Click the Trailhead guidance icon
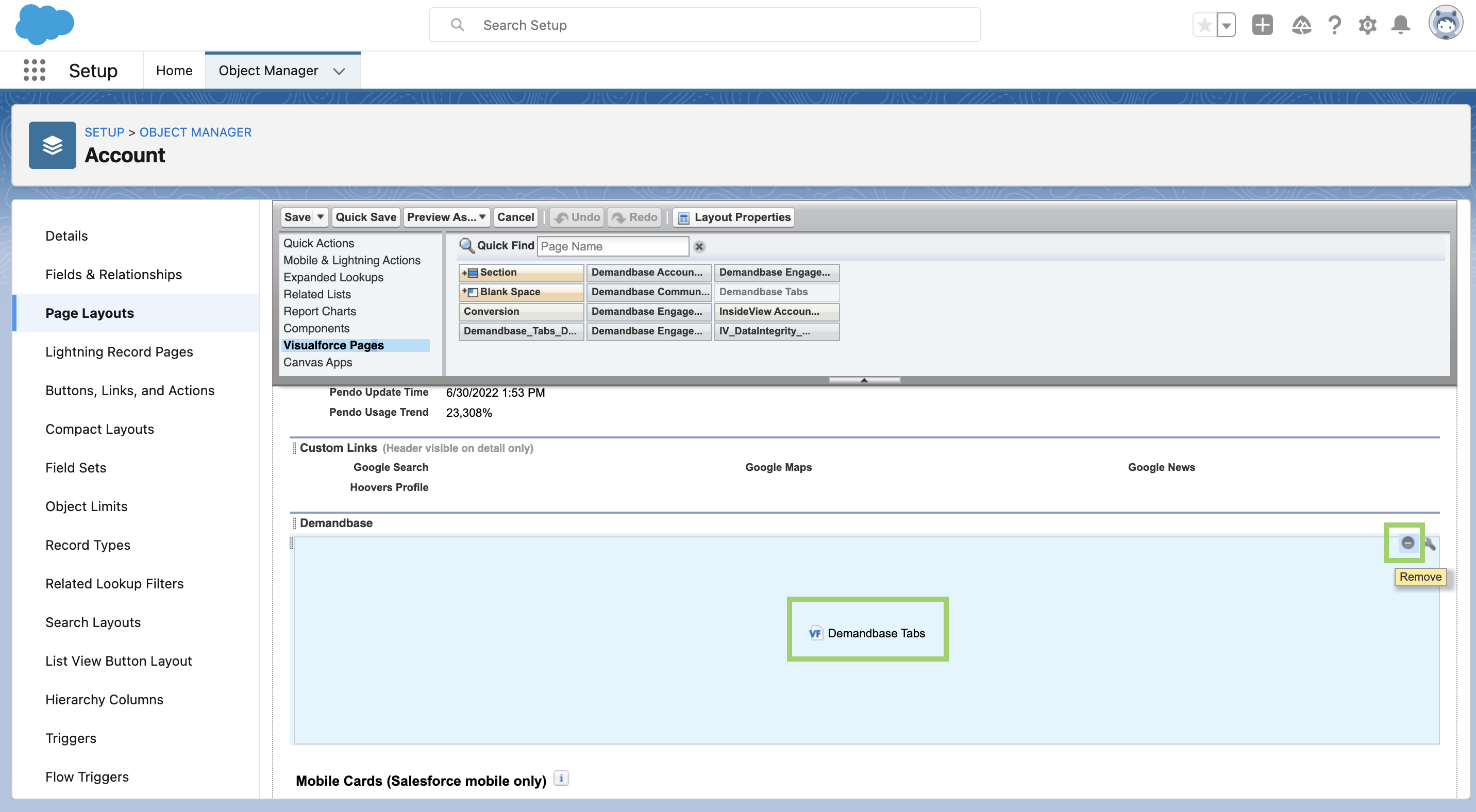Screen dimensions: 1476x812 click(x=1301, y=25)
